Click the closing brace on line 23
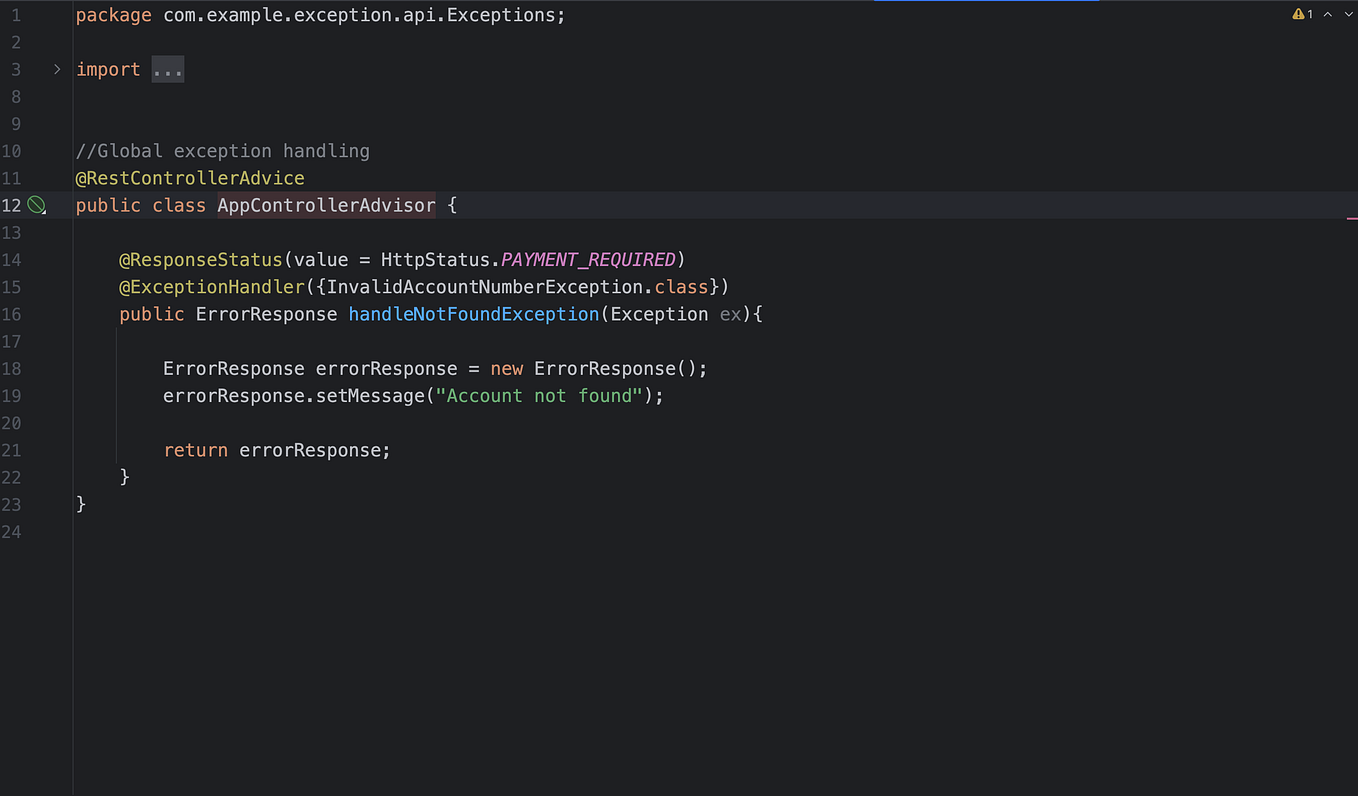Image resolution: width=1358 pixels, height=796 pixels. pos(81,504)
